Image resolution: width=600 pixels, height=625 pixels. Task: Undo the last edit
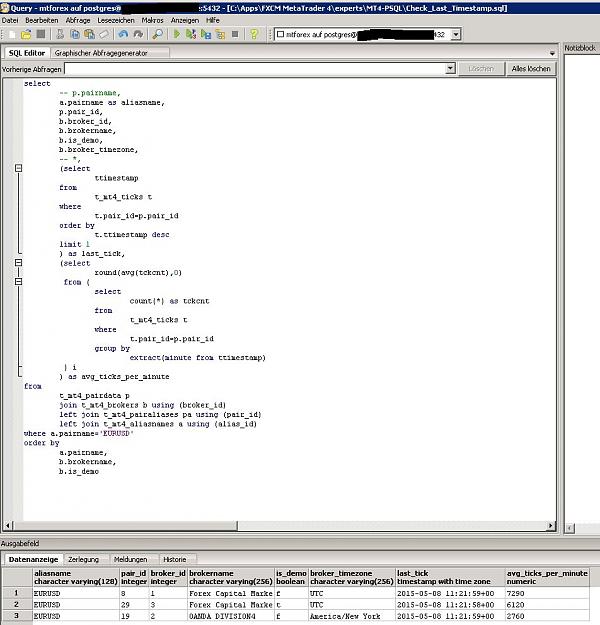point(123,35)
